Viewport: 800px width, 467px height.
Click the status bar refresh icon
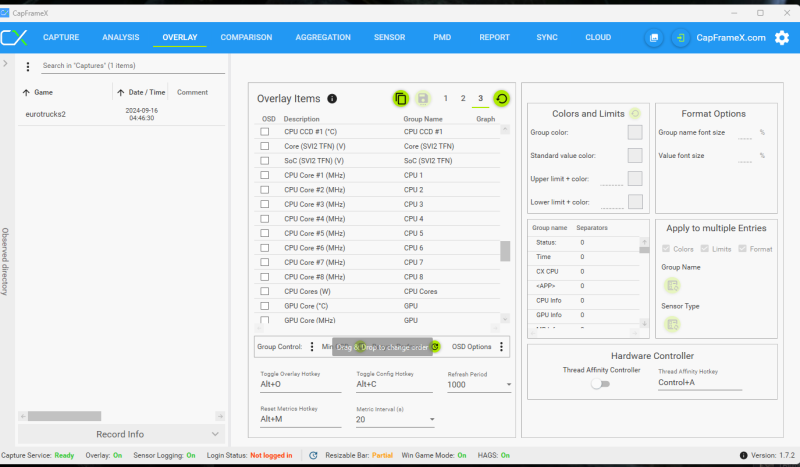click(x=313, y=455)
